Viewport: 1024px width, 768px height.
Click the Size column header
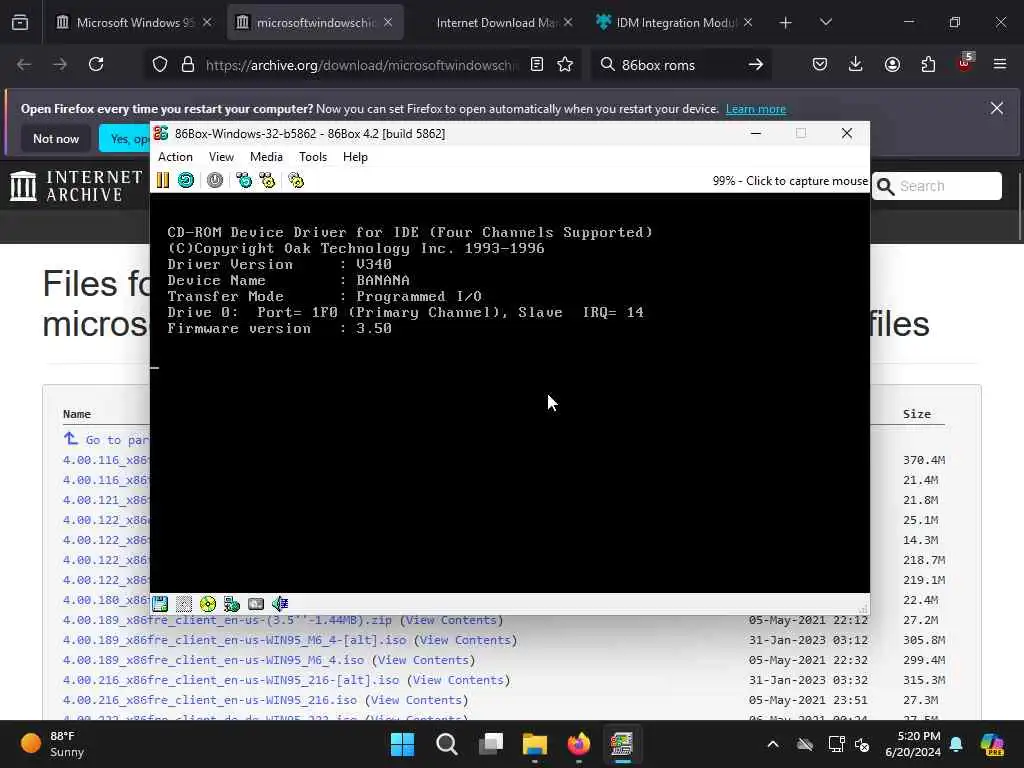coord(917,414)
